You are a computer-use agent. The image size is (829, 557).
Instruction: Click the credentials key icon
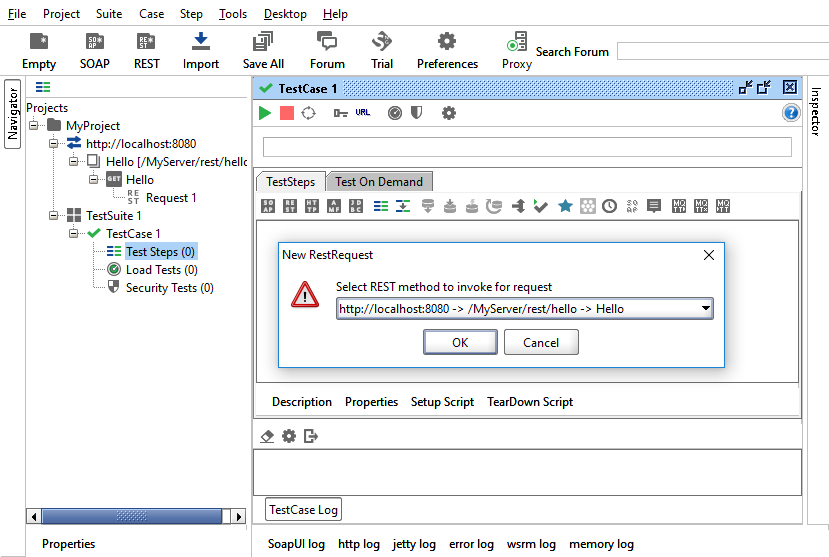(x=340, y=113)
